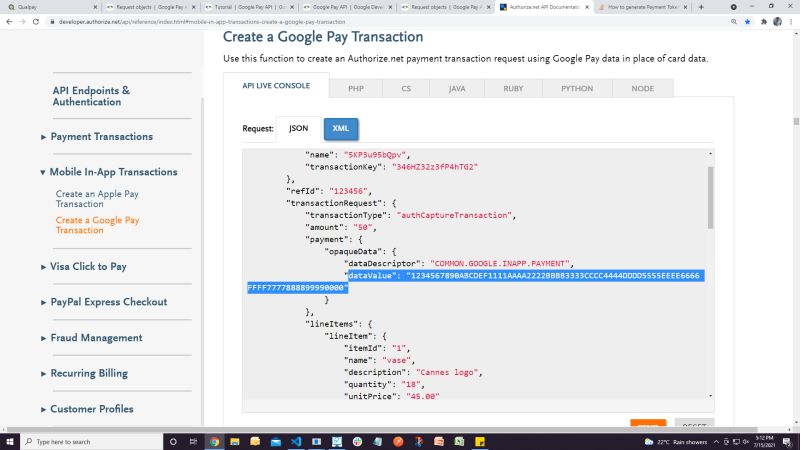Click the Cortana circle icon in taskbar
Screen dimensions: 800x450
(x=173, y=442)
